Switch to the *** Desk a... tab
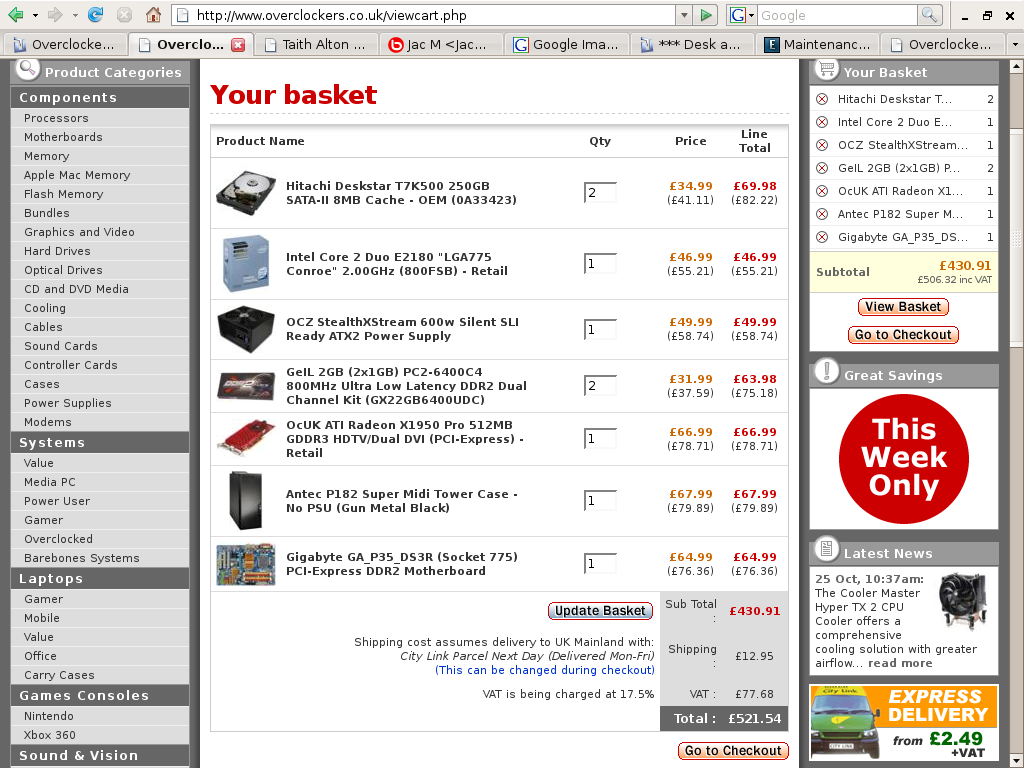This screenshot has height=768, width=1024. tap(691, 44)
